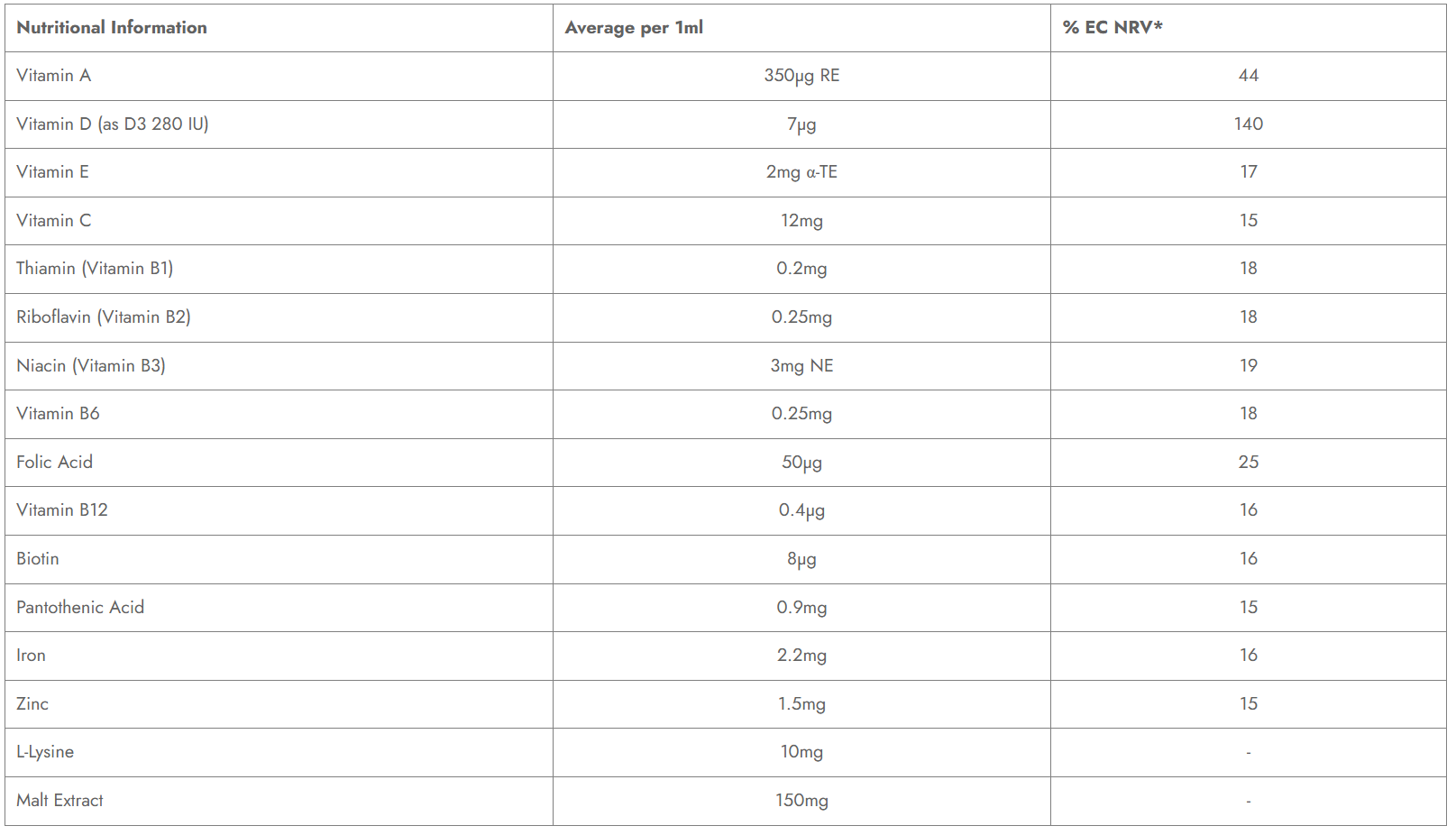The height and width of the screenshot is (835, 1456).
Task: Select the 3mg NE Niacin amount
Action: [x=801, y=366]
